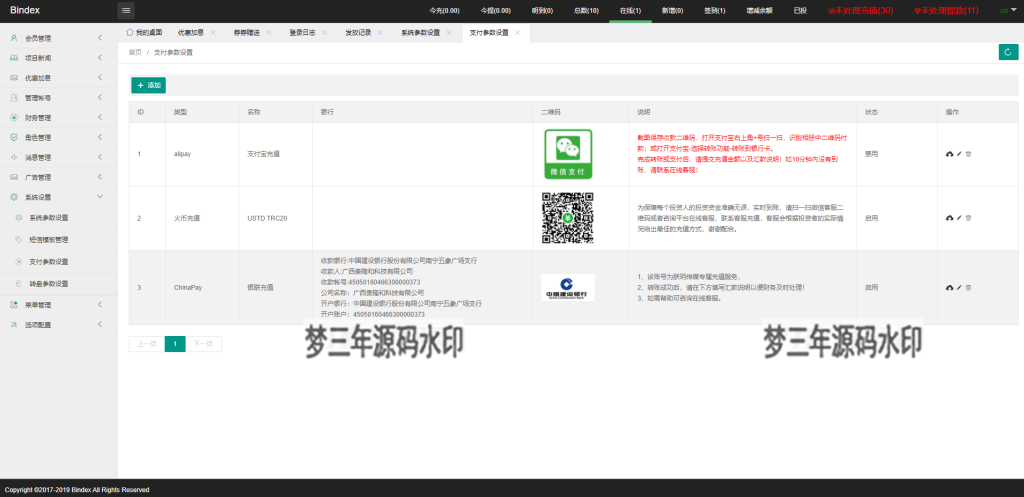Toggle the hamburger sidebar collapse button
This screenshot has height=497, width=1024.
click(126, 10)
